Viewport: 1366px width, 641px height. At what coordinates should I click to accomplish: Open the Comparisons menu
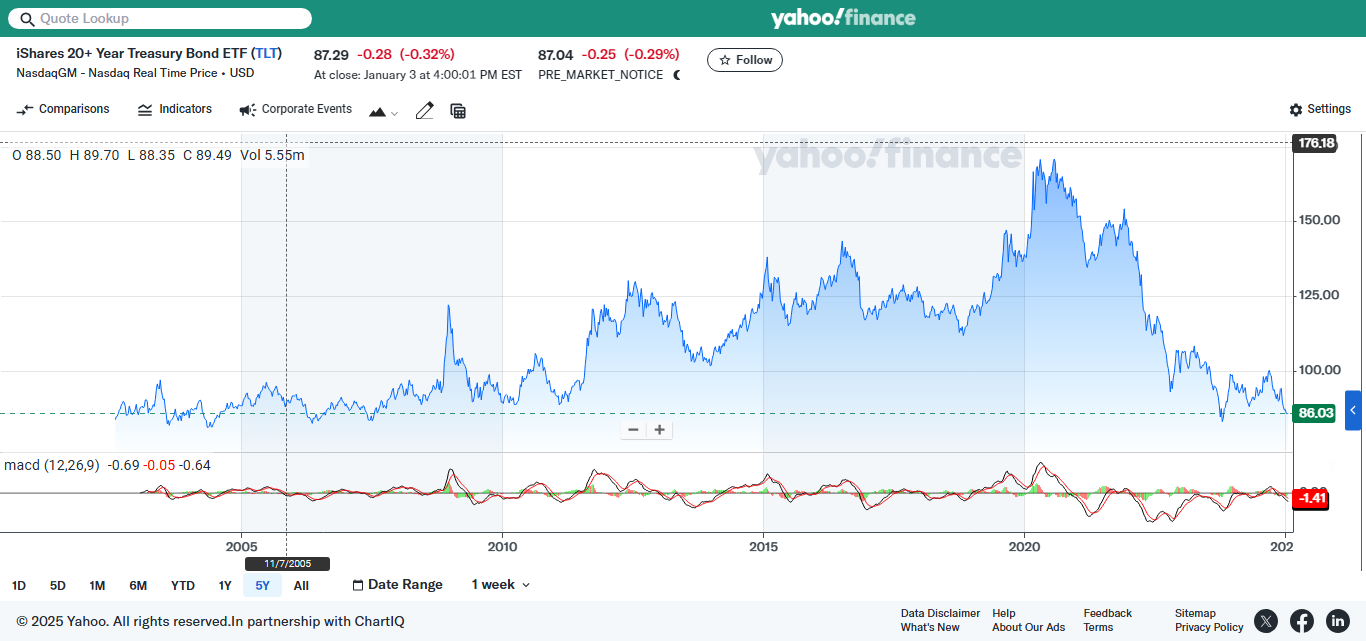click(x=63, y=110)
